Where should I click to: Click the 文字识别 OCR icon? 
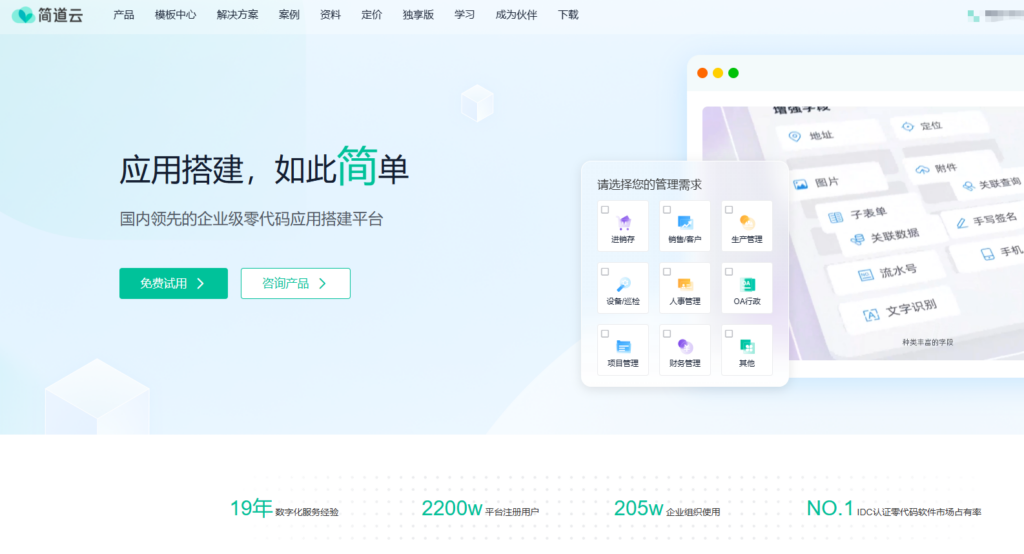(871, 316)
